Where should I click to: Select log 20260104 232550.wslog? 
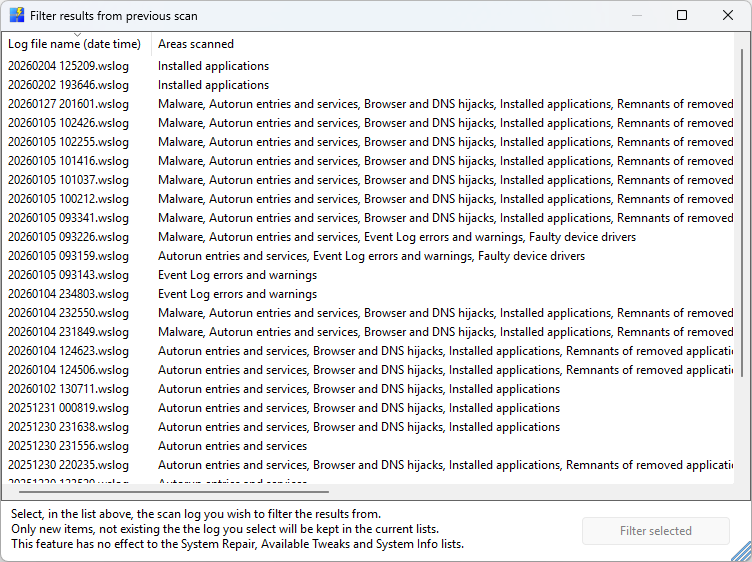coord(68,313)
